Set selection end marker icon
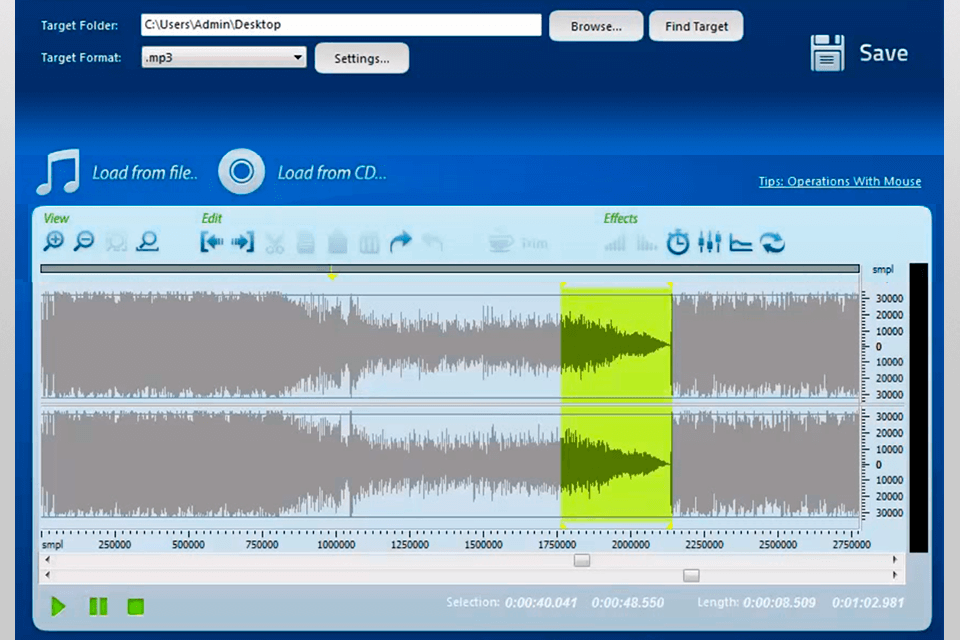The image size is (960, 640). [243, 242]
